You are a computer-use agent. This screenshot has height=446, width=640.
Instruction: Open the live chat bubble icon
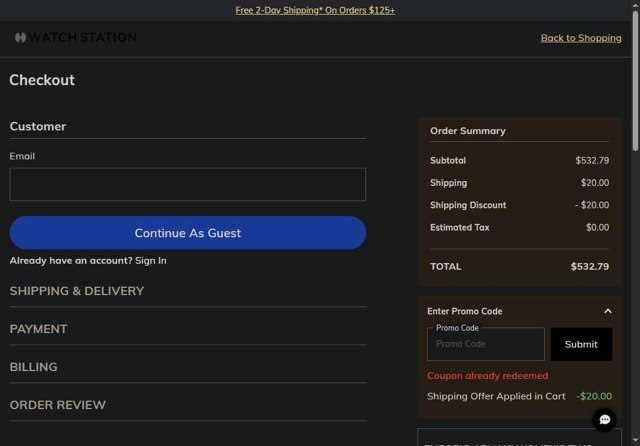coord(604,419)
